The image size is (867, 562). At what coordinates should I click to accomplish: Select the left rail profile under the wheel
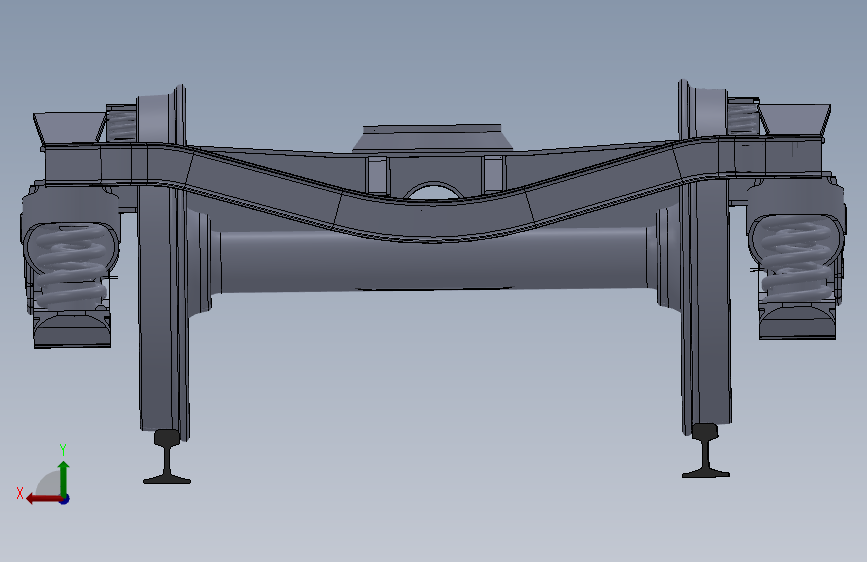167,457
